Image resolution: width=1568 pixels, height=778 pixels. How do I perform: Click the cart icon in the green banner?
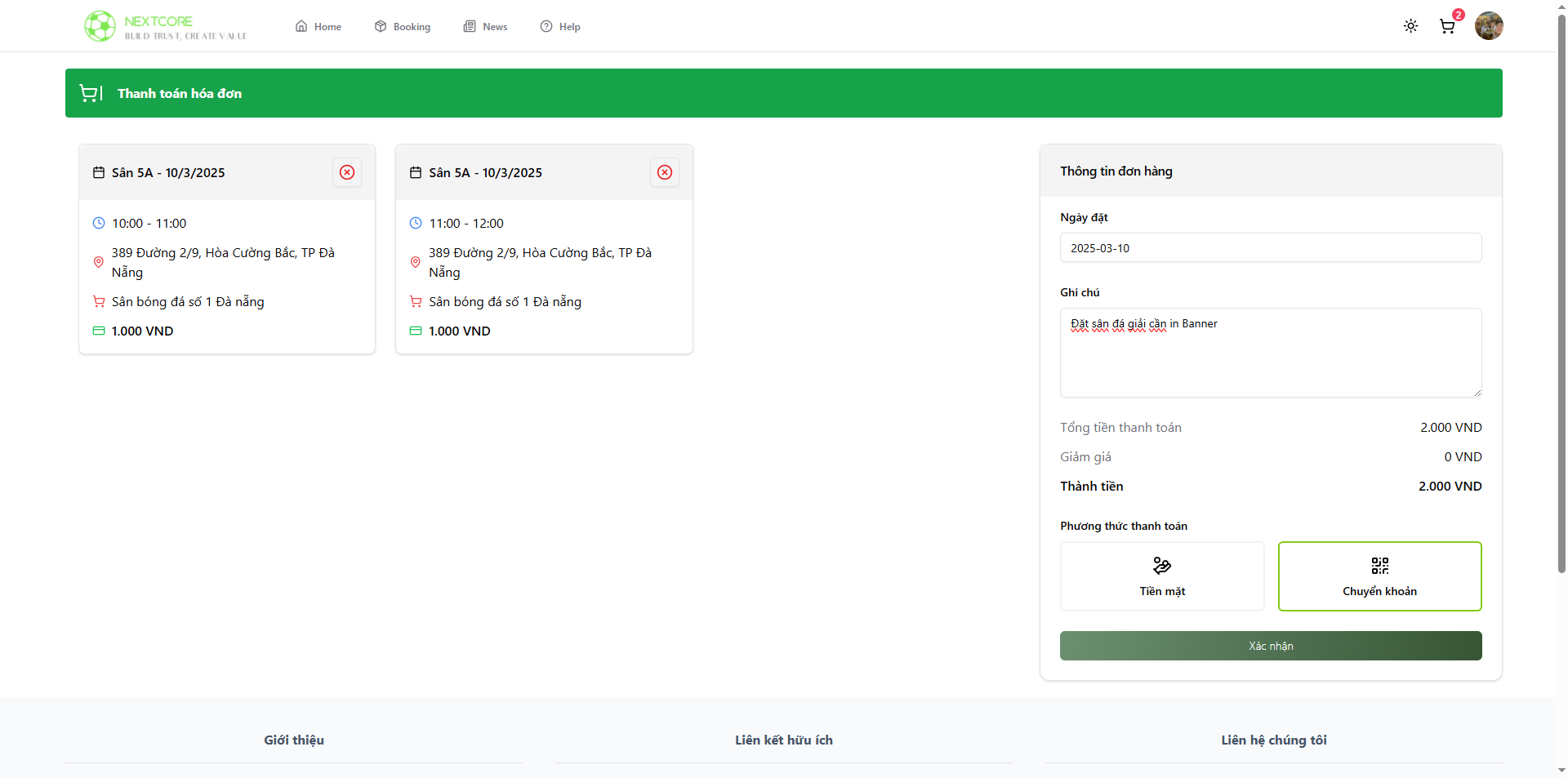(x=88, y=93)
